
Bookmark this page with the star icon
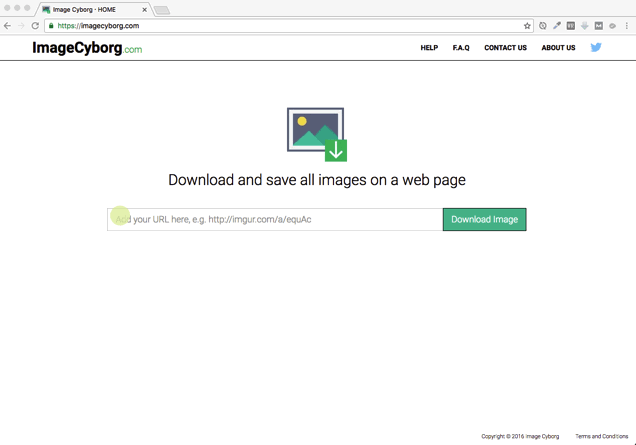coord(527,26)
